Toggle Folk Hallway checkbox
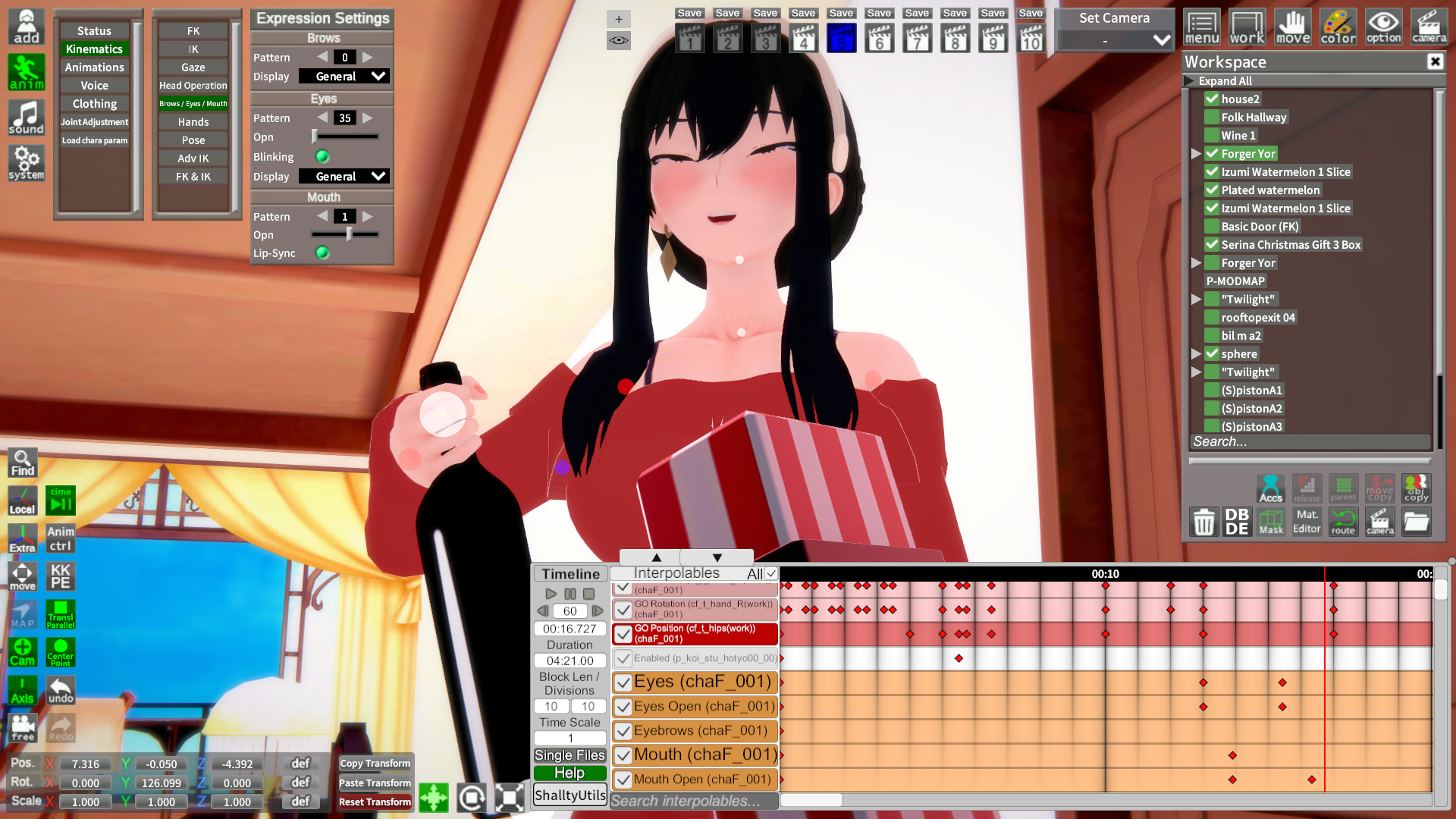Viewport: 1456px width, 819px height. [x=1212, y=118]
